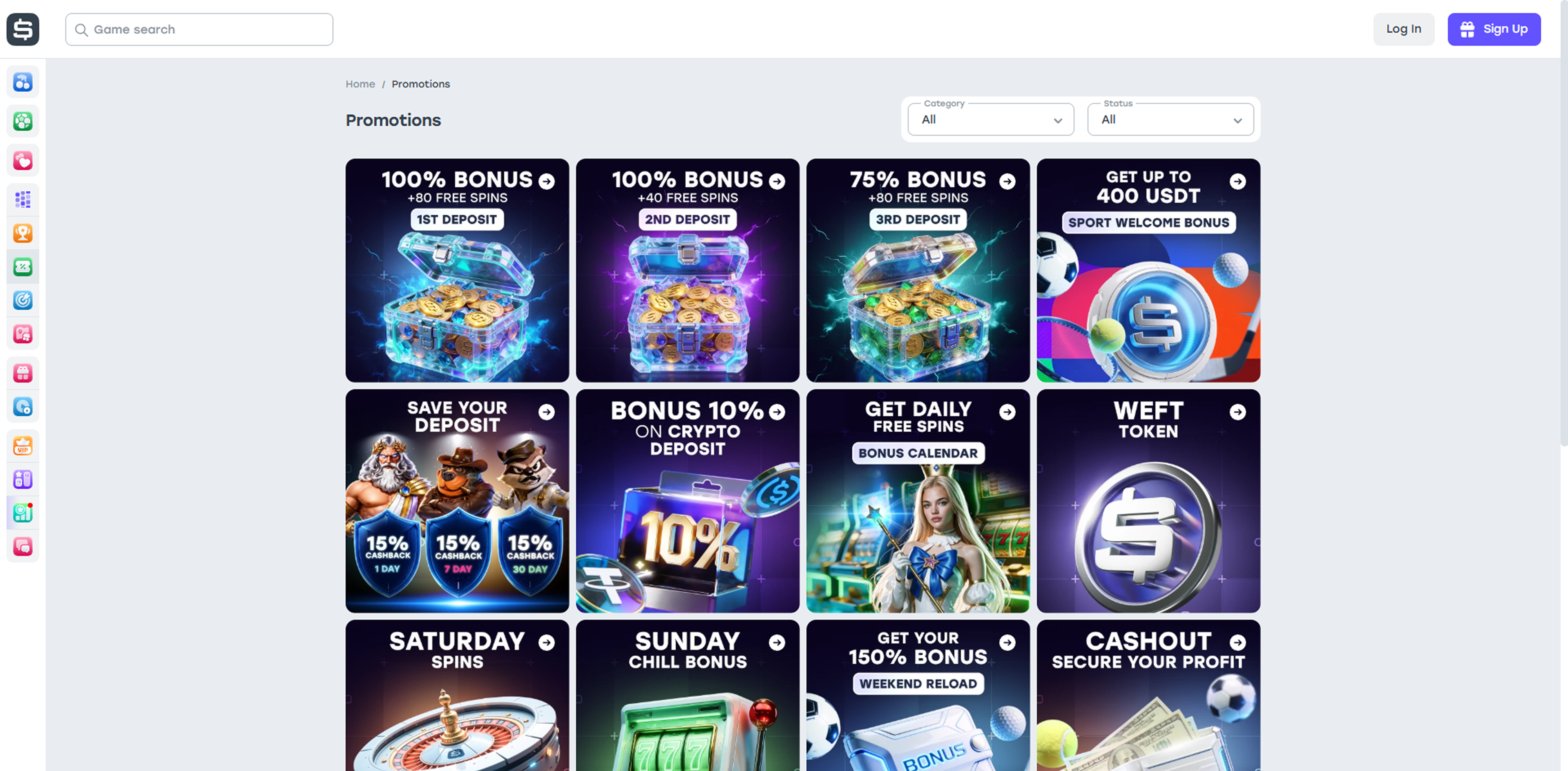Click the arrow on Saturday Spins card

click(x=547, y=643)
